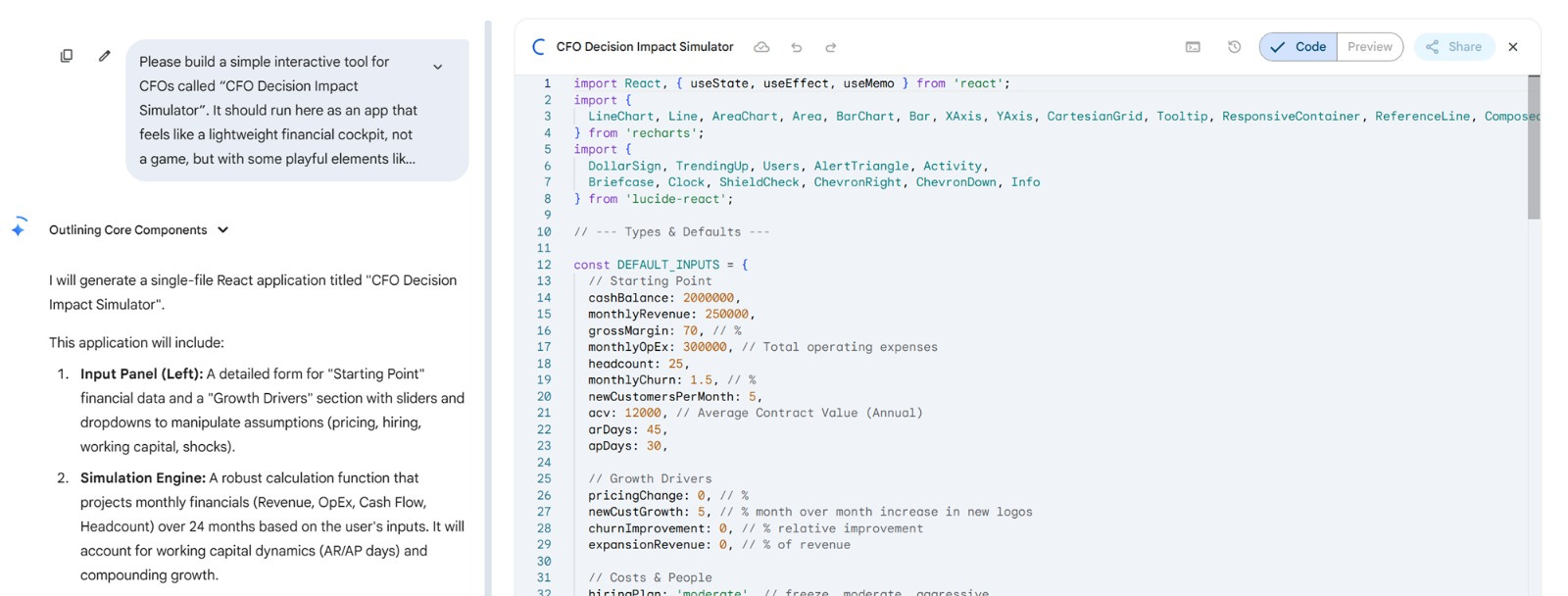Image resolution: width=1568 pixels, height=596 pixels.
Task: Click the 'const DEFAULT_INPUTS' code line
Action: [661, 265]
